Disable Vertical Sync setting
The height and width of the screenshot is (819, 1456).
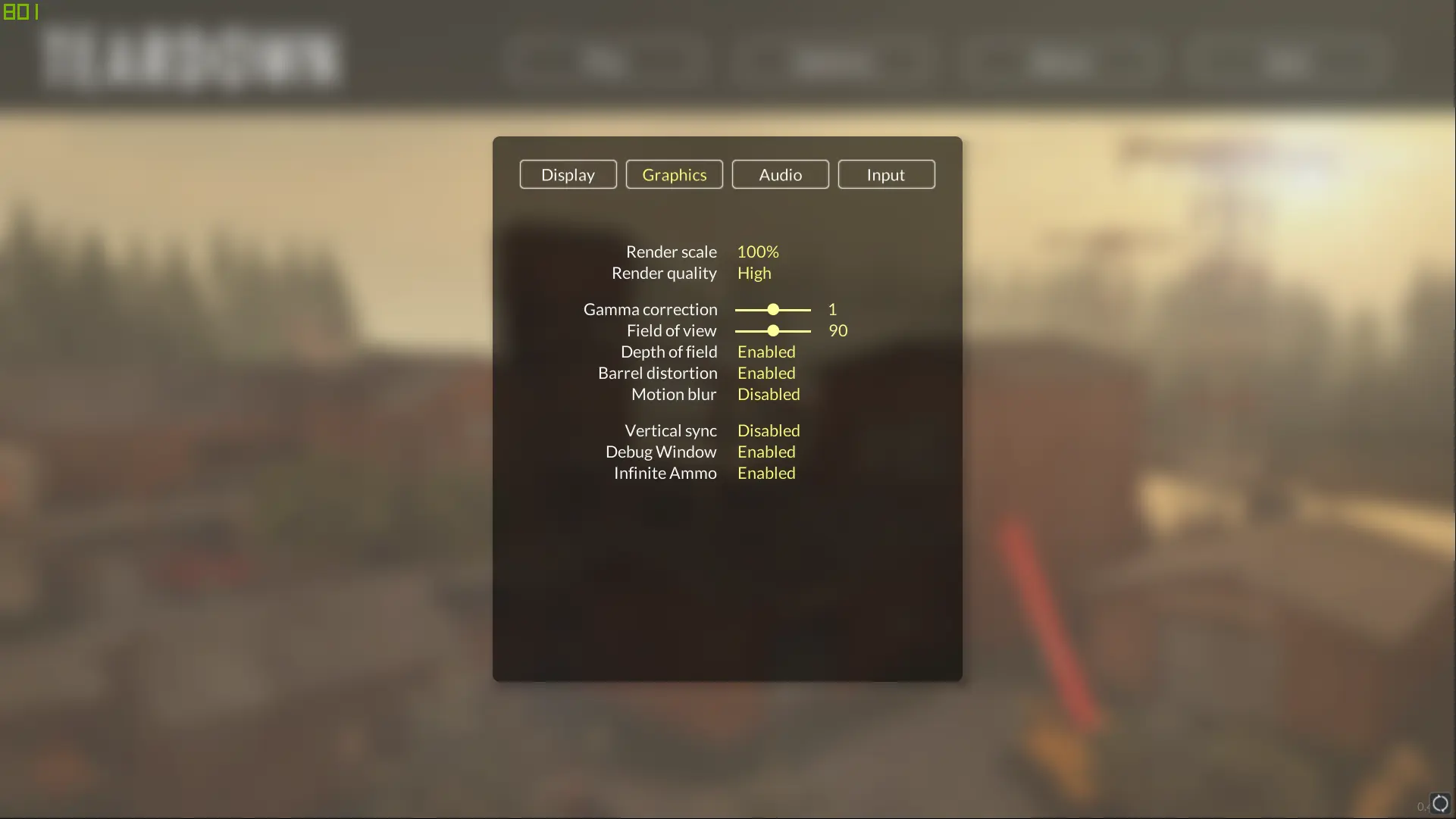point(768,431)
